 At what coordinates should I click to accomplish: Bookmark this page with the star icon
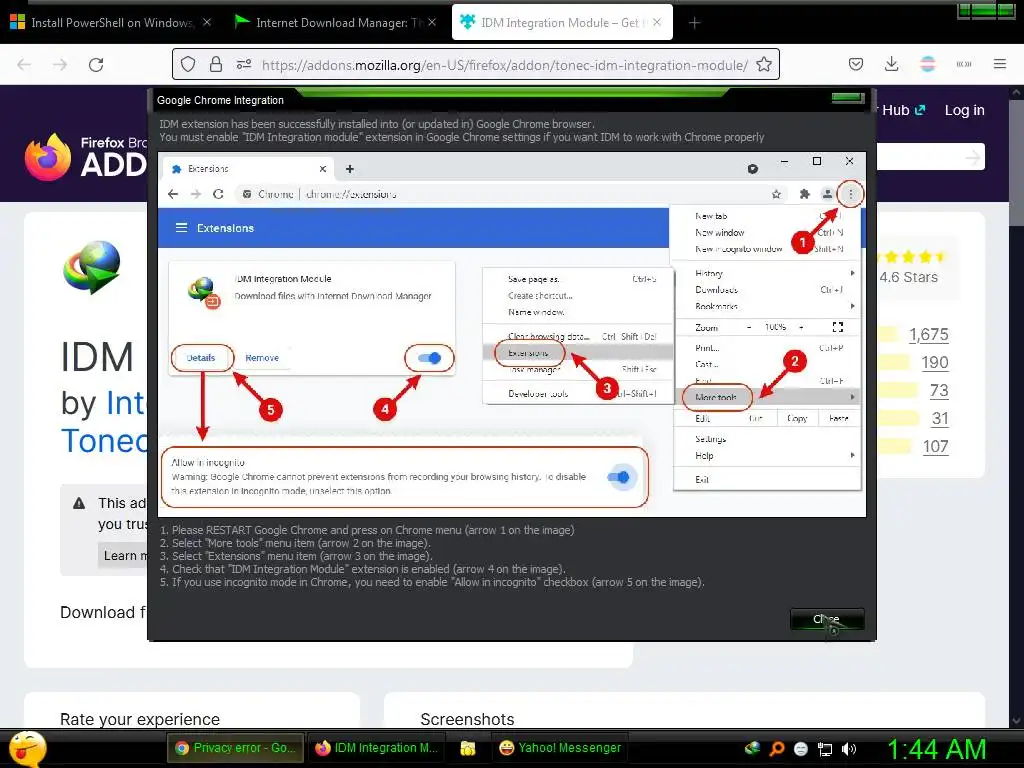point(763,64)
